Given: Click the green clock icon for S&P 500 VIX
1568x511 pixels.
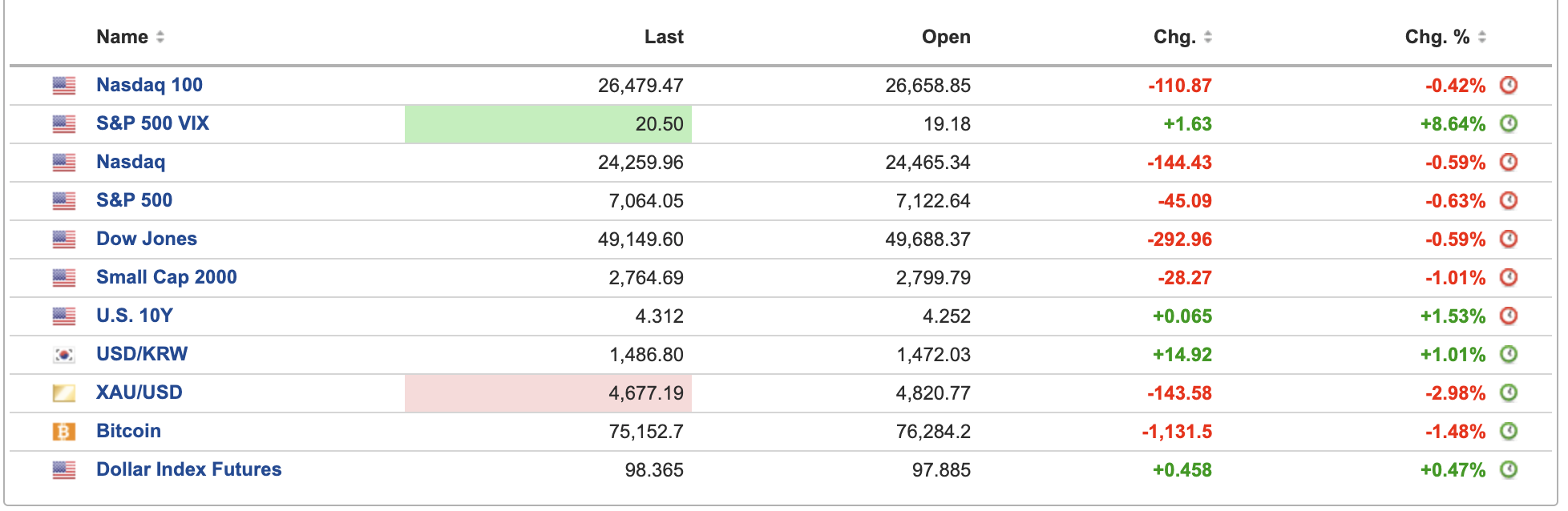Looking at the screenshot, I should point(1508,123).
